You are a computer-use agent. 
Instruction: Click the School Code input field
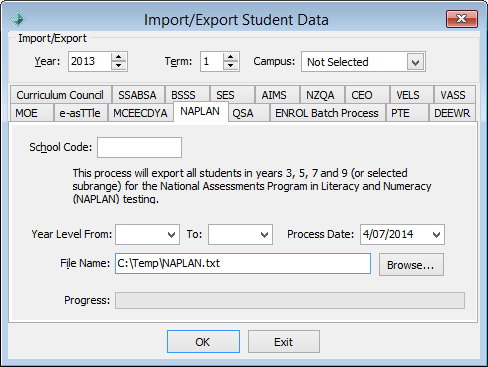click(139, 147)
